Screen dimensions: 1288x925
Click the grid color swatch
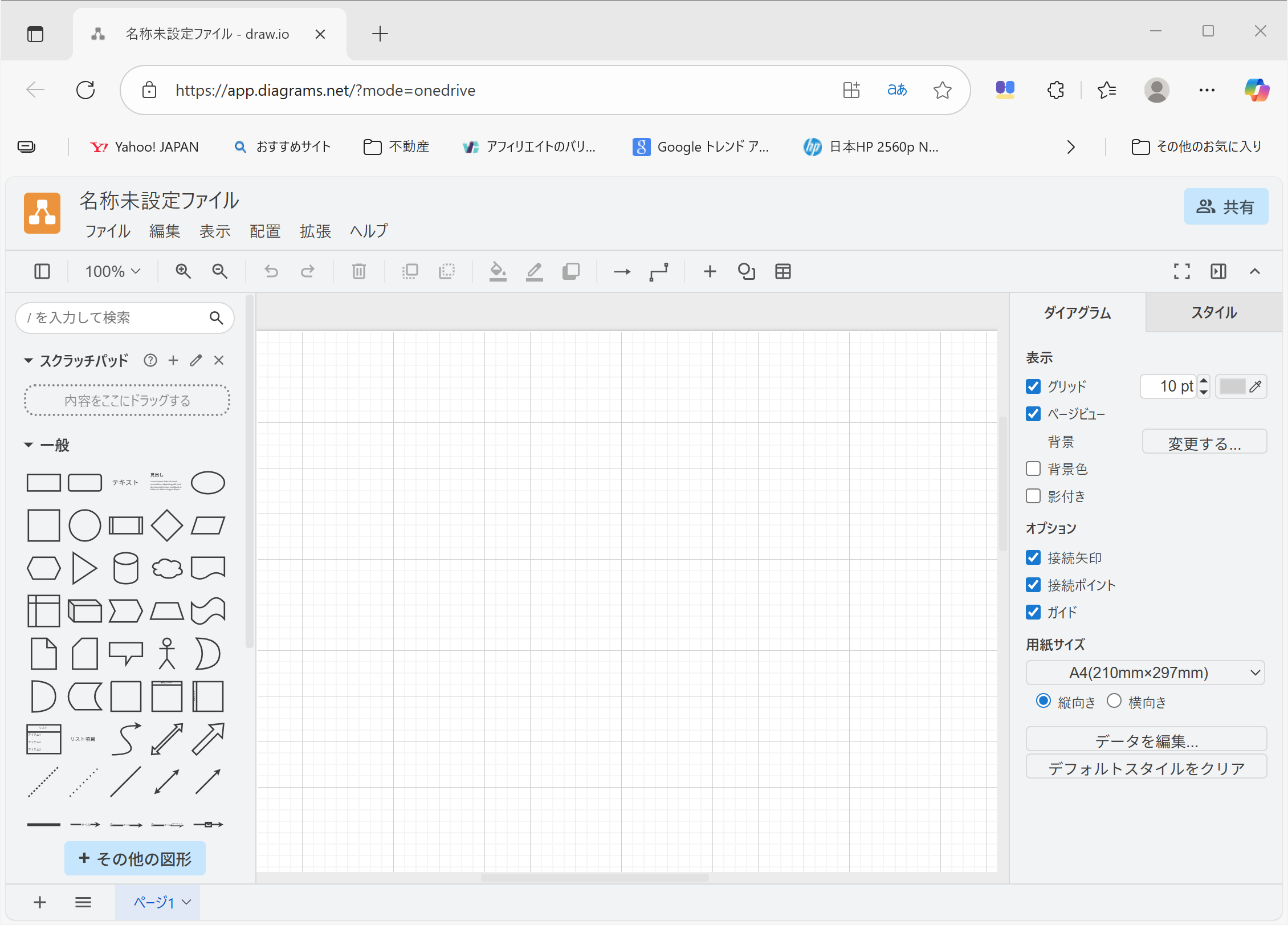tap(1233, 386)
